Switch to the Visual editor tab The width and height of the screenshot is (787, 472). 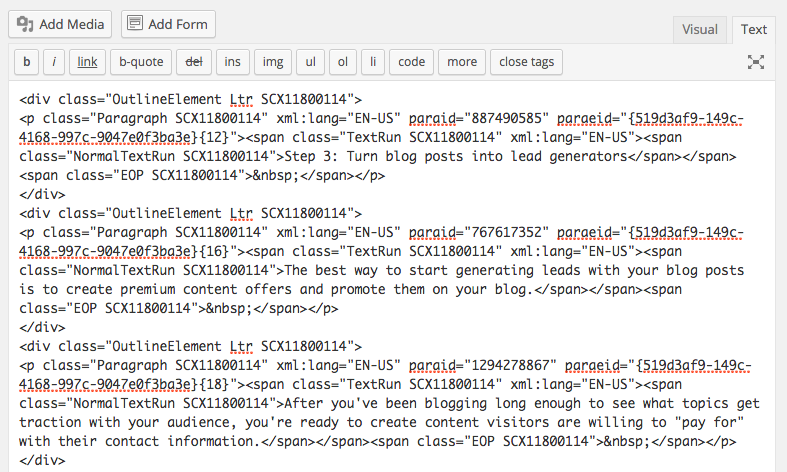coord(700,30)
